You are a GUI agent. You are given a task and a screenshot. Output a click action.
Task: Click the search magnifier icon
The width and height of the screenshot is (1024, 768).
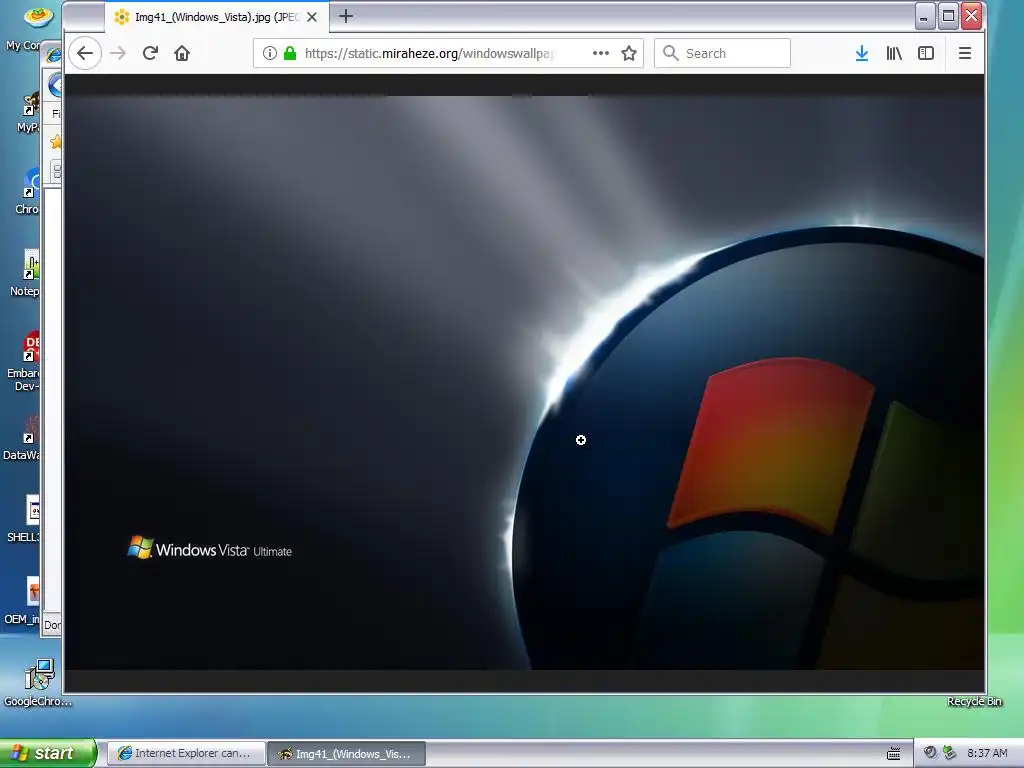click(x=670, y=53)
